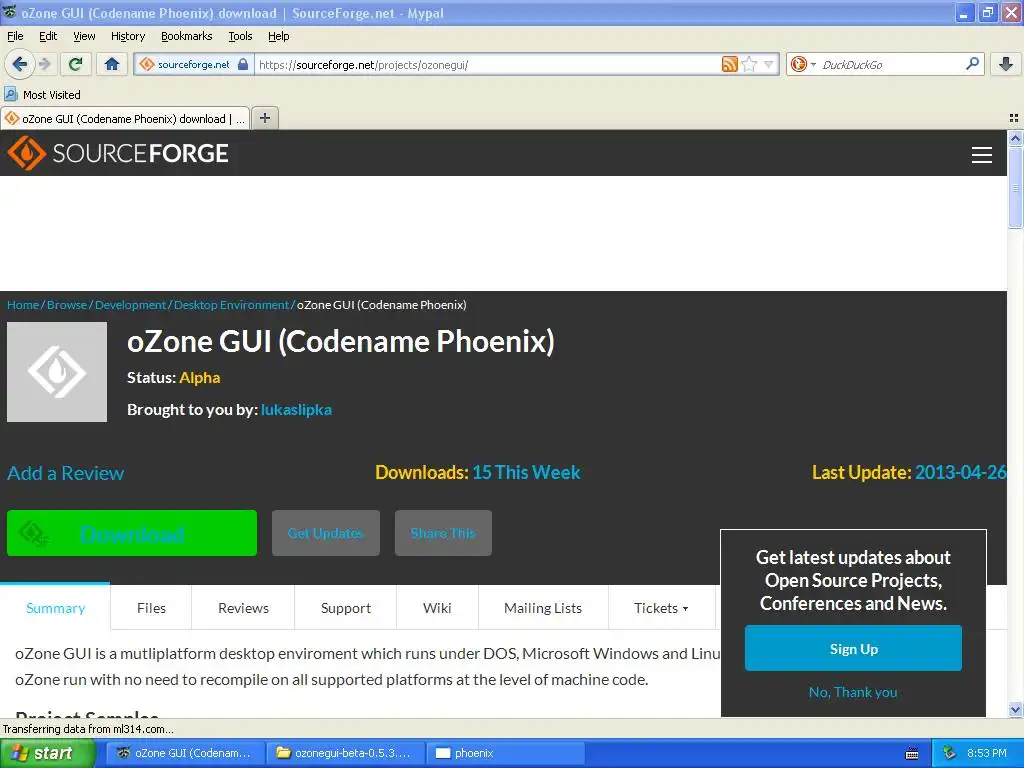Open the Help menu
Viewport: 1024px width, 768px height.
tap(278, 36)
